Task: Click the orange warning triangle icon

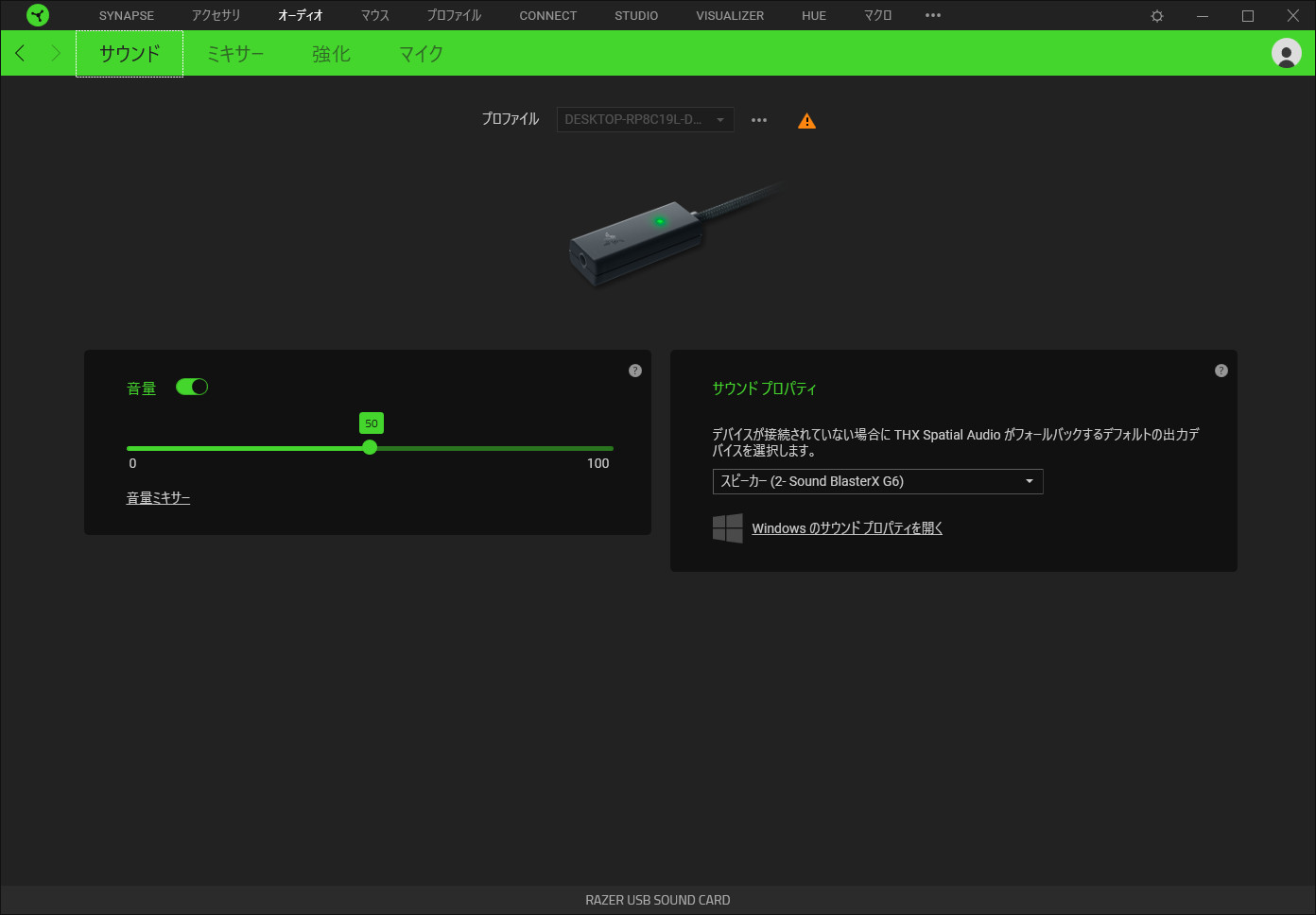Action: pyautogui.click(x=806, y=120)
